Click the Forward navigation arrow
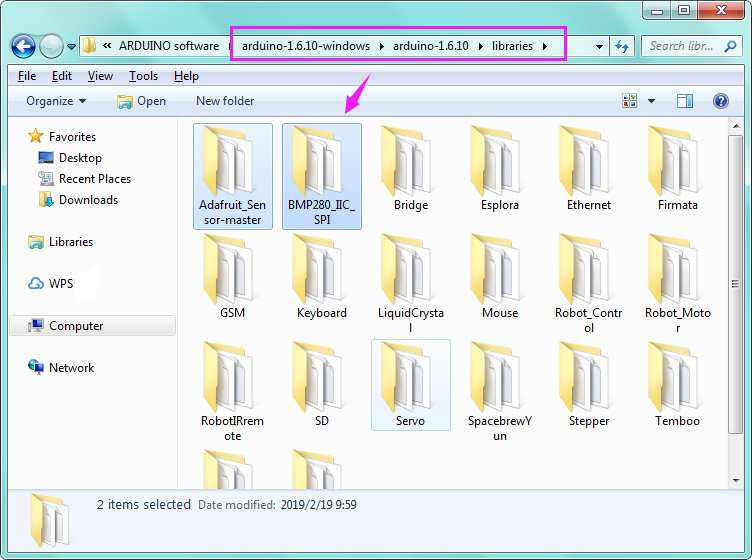Screen dimensions: 752x560 [51, 47]
